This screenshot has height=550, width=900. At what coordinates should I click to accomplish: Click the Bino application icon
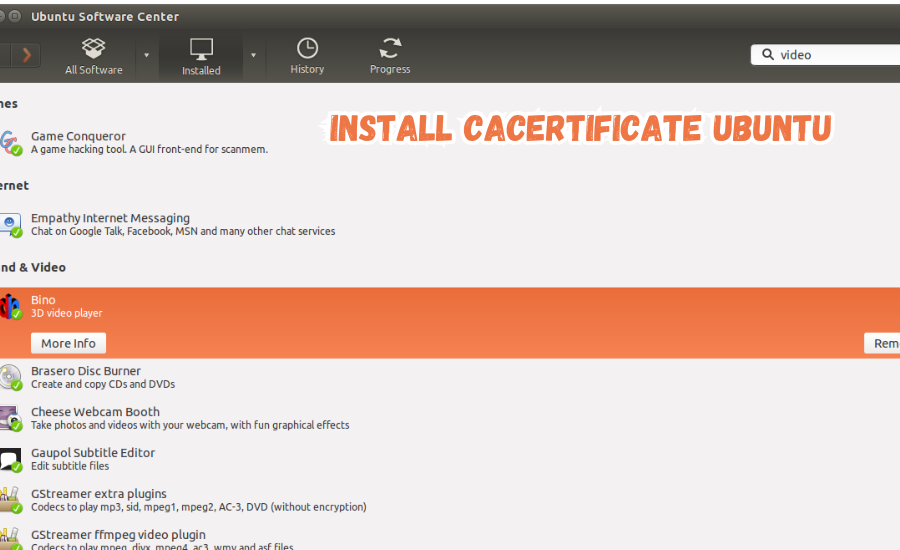point(10,307)
